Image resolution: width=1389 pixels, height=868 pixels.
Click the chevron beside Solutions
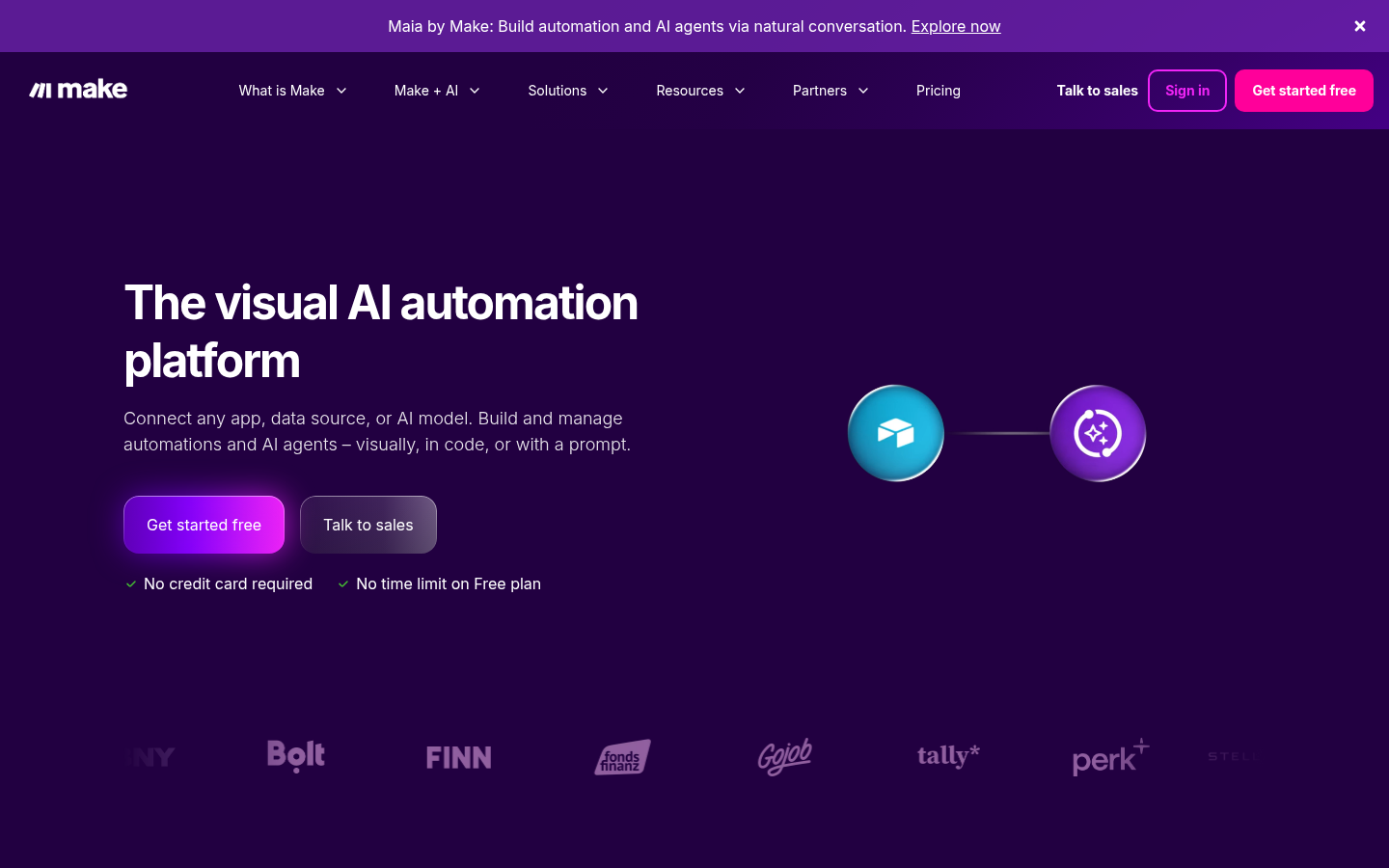603,91
